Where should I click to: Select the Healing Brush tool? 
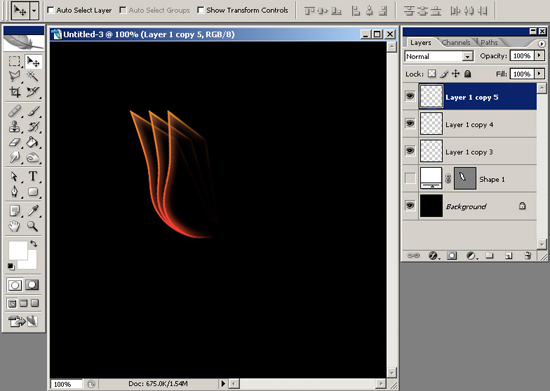pyautogui.click(x=15, y=112)
